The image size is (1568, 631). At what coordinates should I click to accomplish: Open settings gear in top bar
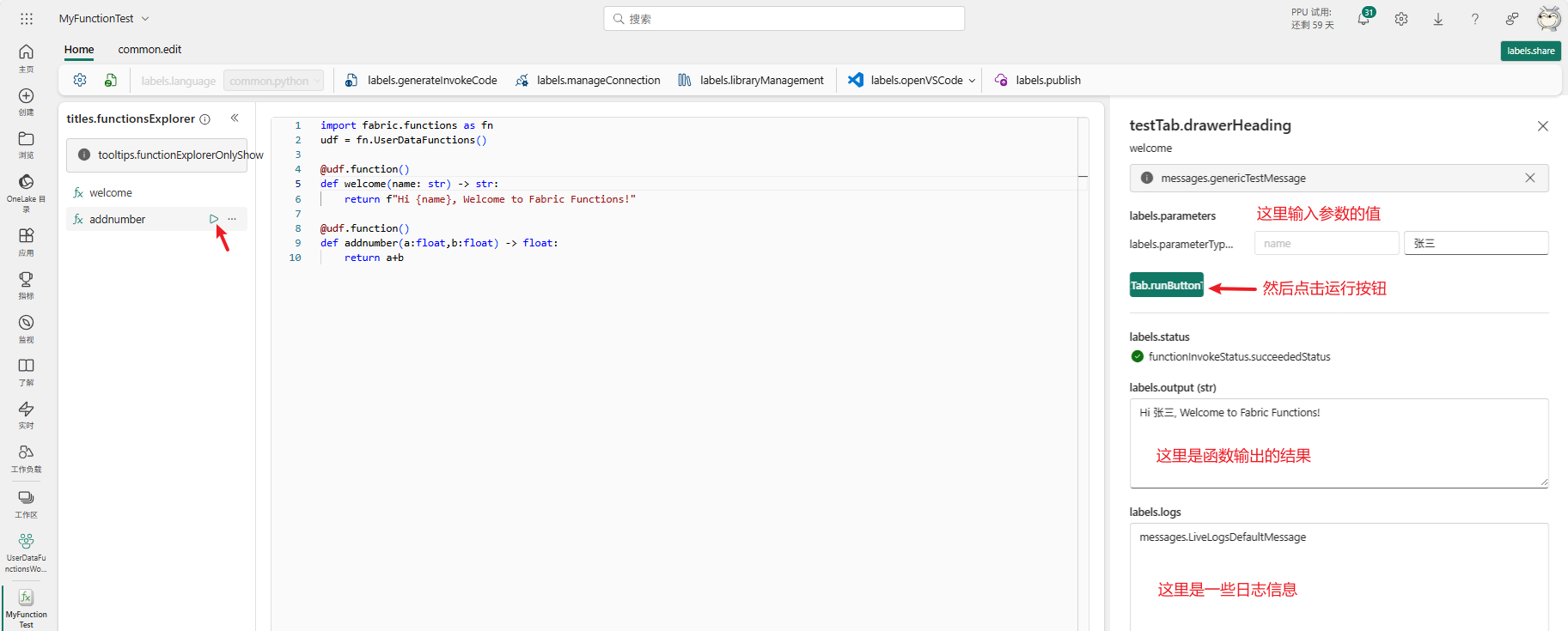point(1401,19)
